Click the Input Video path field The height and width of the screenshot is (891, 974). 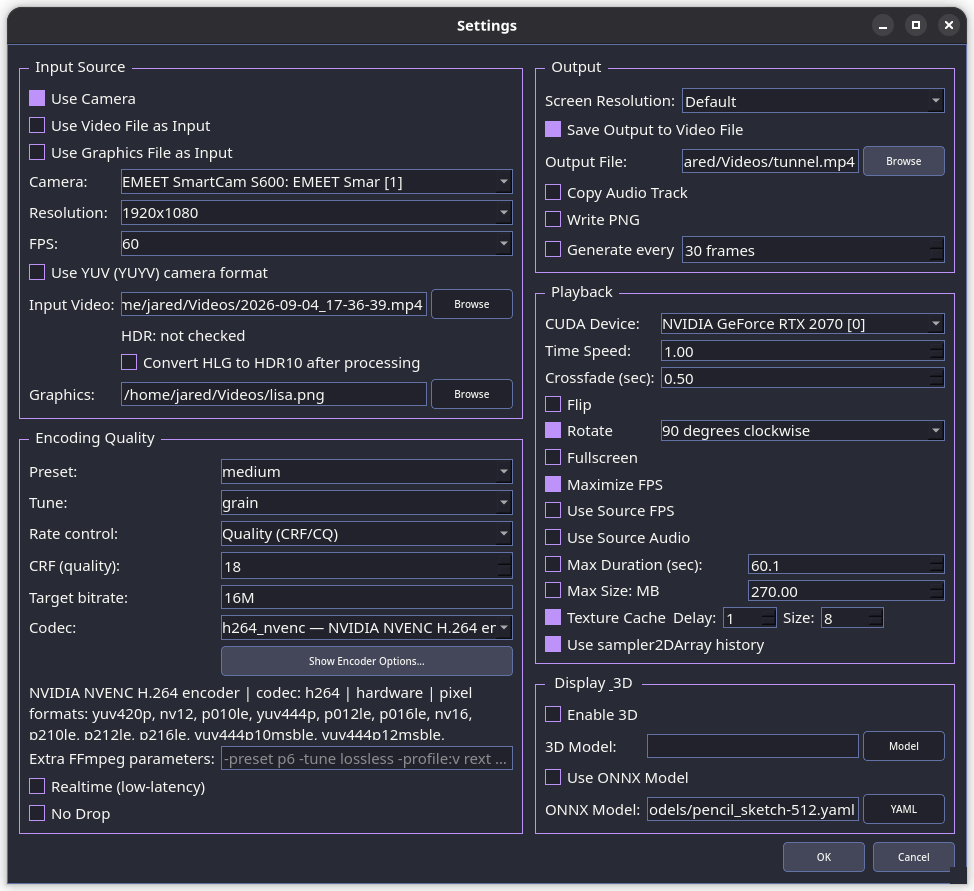274,304
